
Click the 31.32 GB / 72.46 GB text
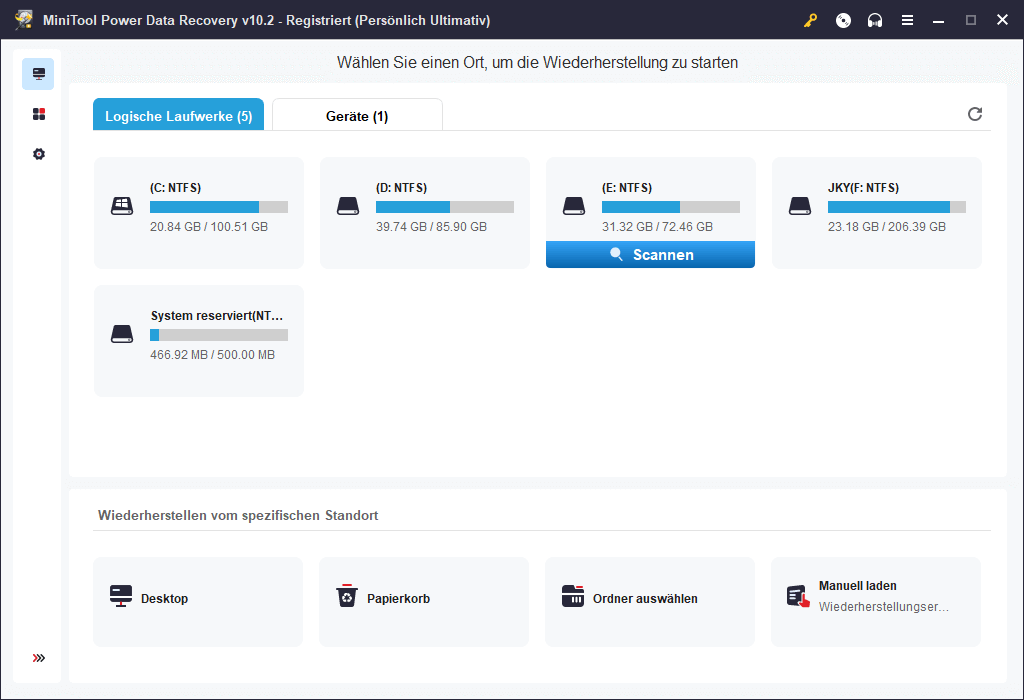point(658,227)
